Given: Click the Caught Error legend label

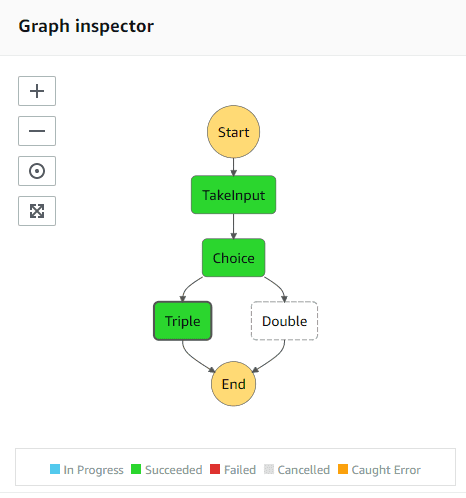Looking at the screenshot, I should pos(386,470).
